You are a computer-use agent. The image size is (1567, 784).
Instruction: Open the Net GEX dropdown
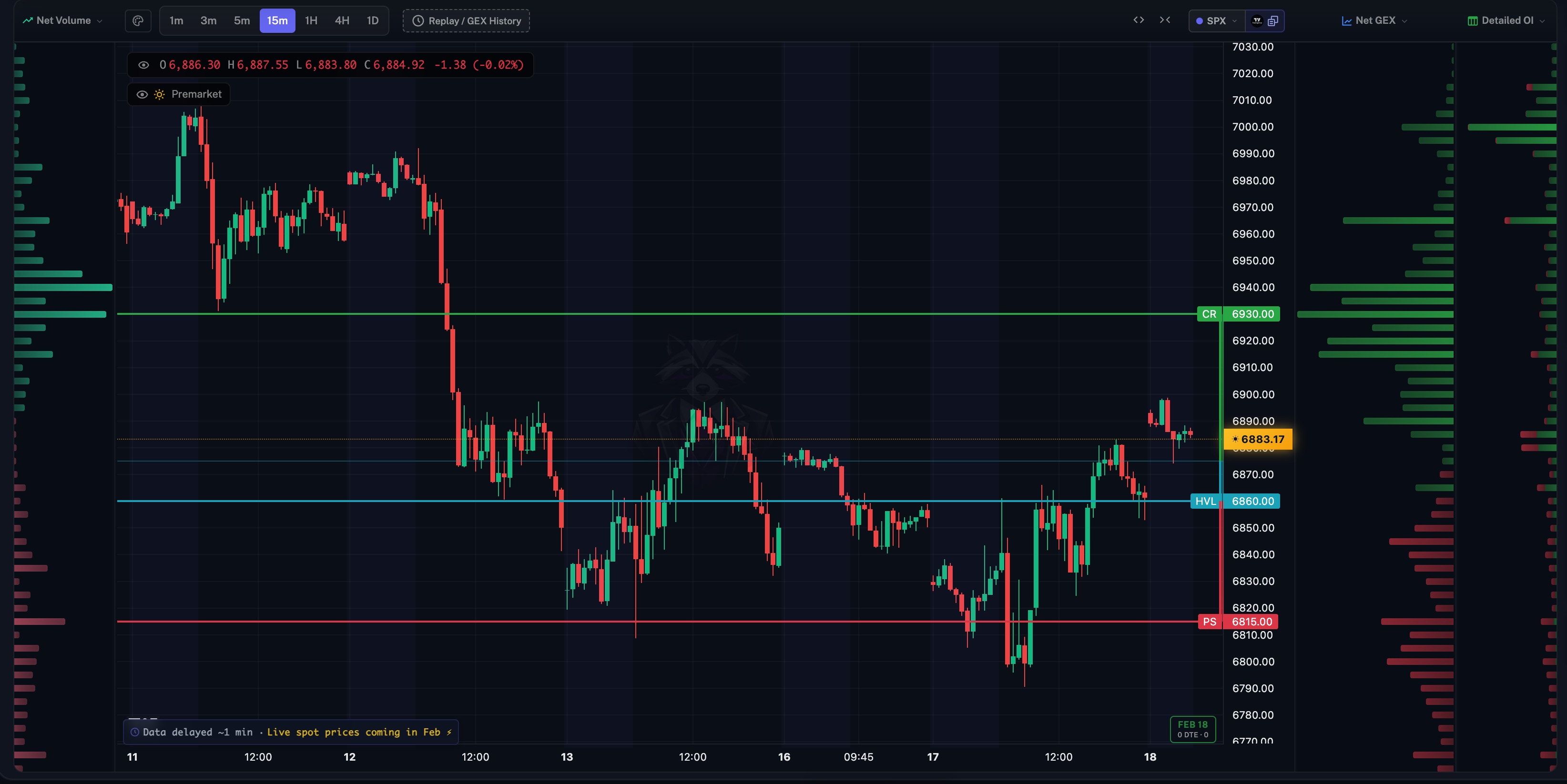(x=1374, y=20)
